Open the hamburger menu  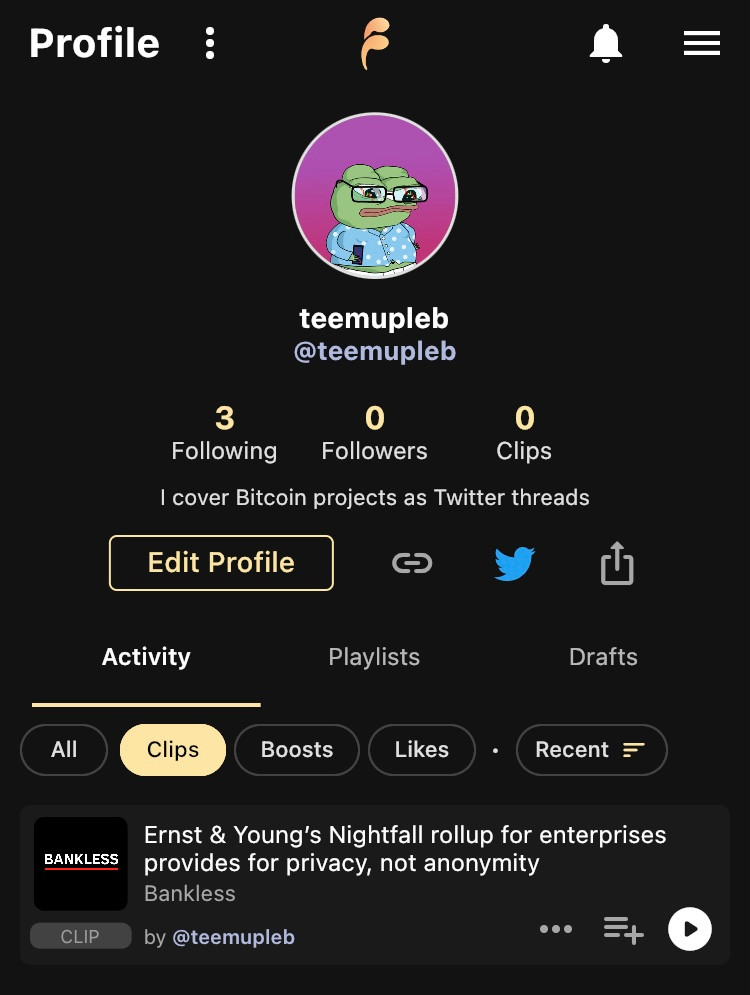[x=701, y=43]
